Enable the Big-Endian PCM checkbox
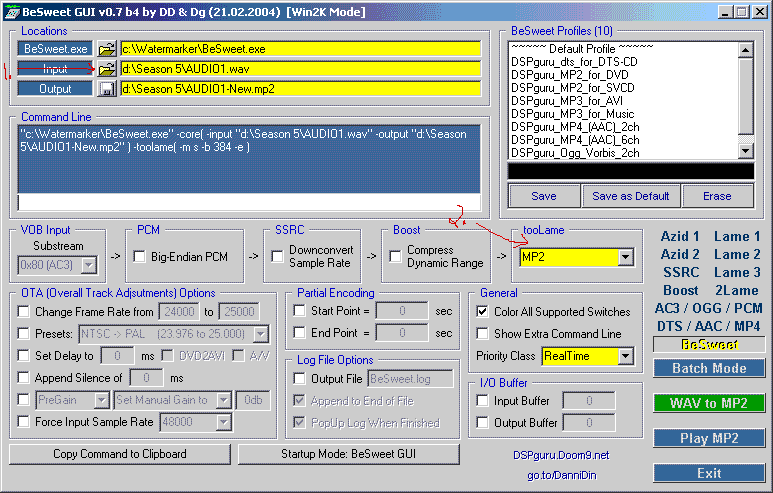Viewport: 773px width, 493px height. [140, 256]
